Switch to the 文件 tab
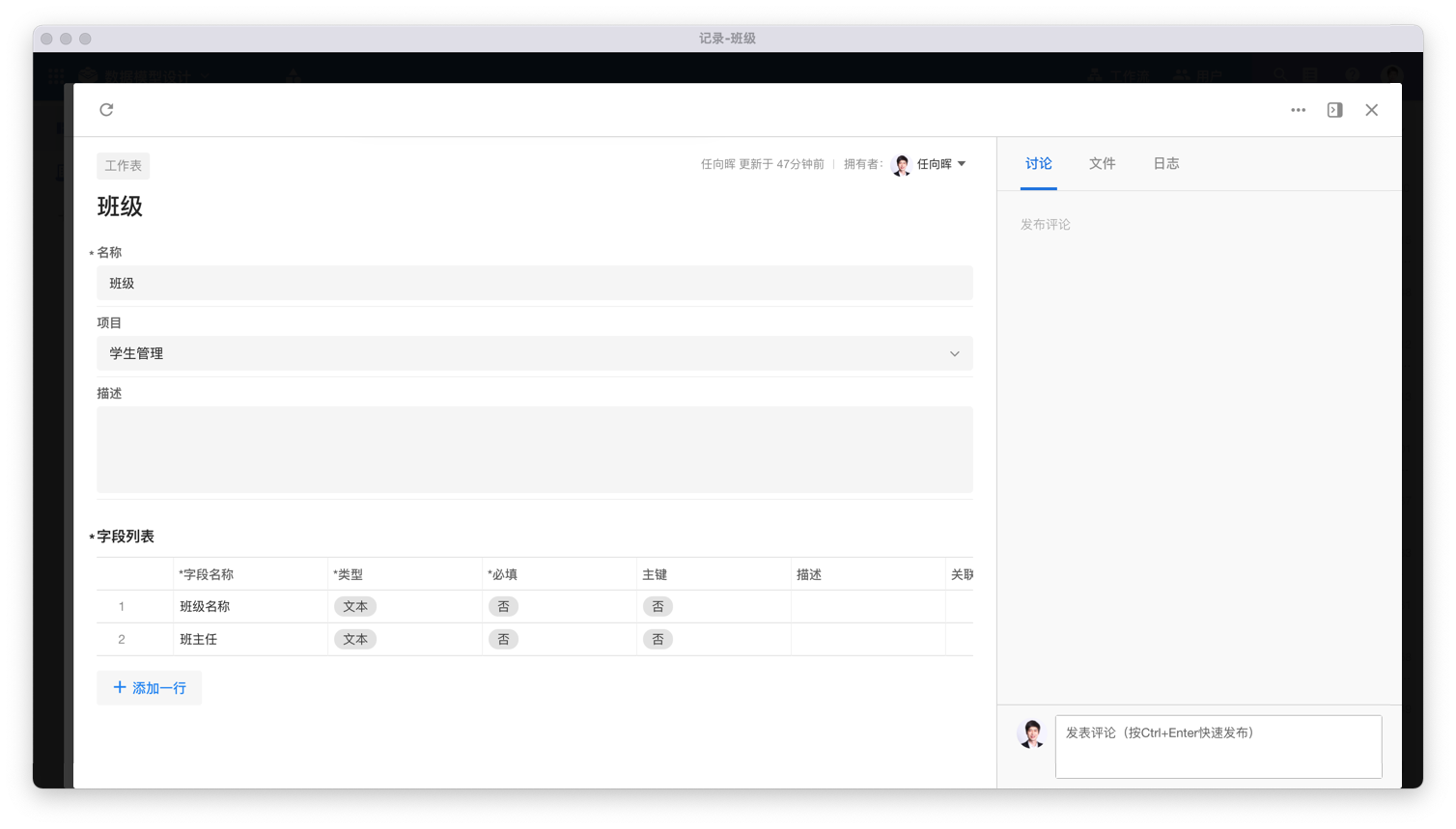This screenshot has width=1456, height=829. tap(1102, 164)
